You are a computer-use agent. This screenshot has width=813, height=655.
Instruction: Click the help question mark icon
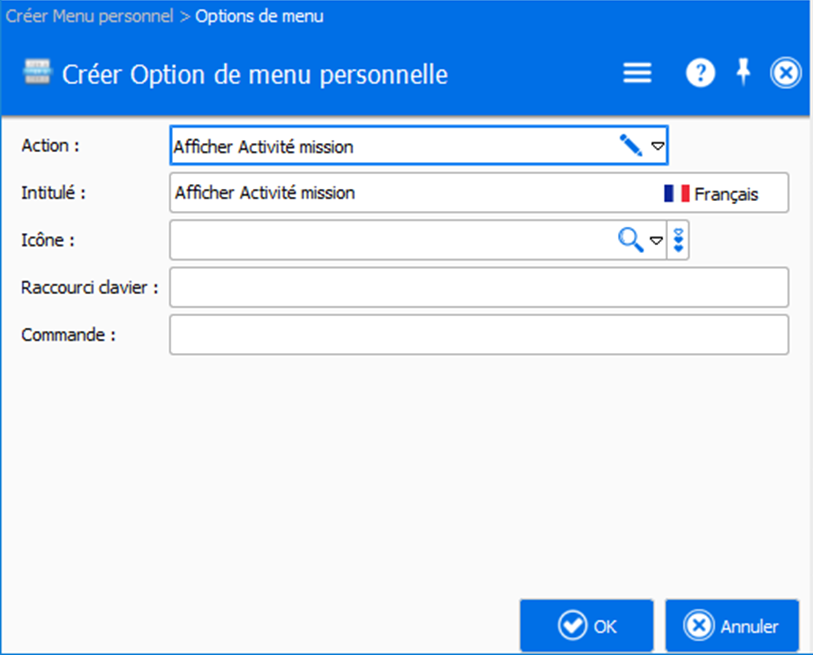[x=700, y=74]
